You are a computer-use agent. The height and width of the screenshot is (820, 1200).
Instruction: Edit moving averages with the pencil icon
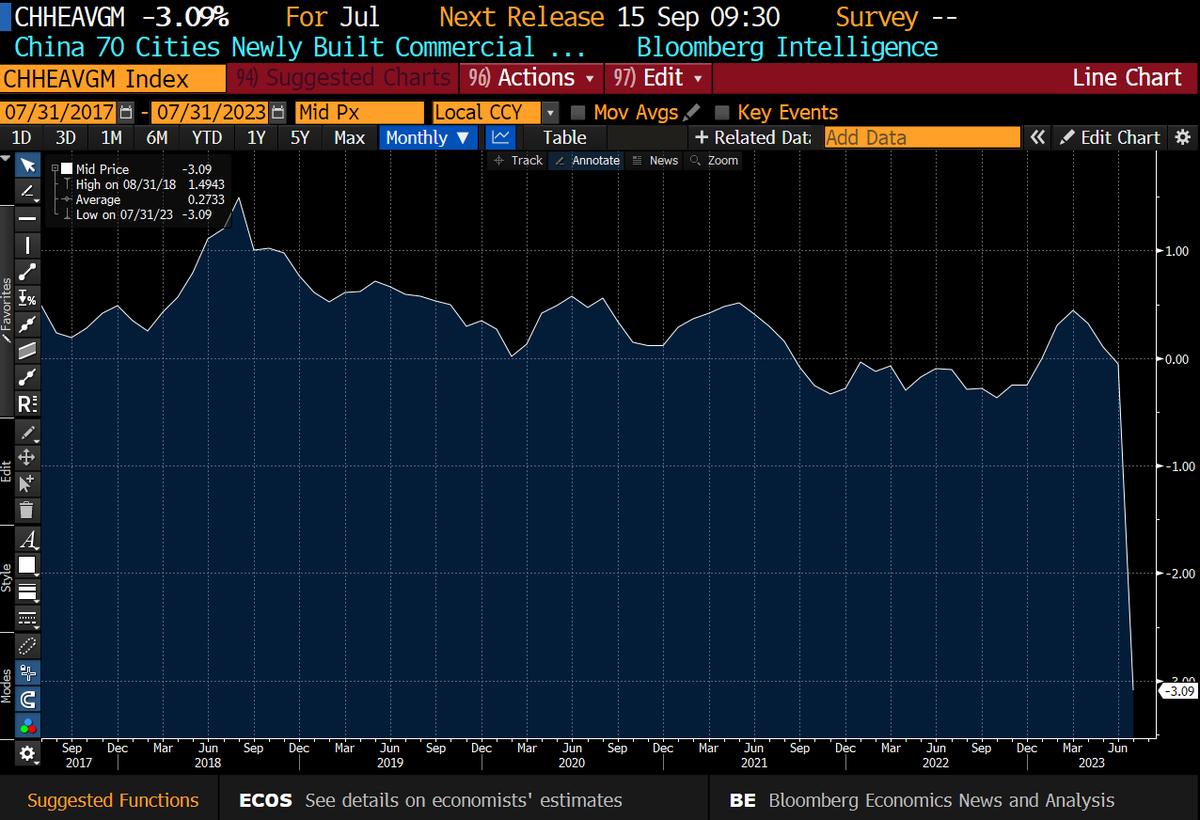[x=692, y=113]
